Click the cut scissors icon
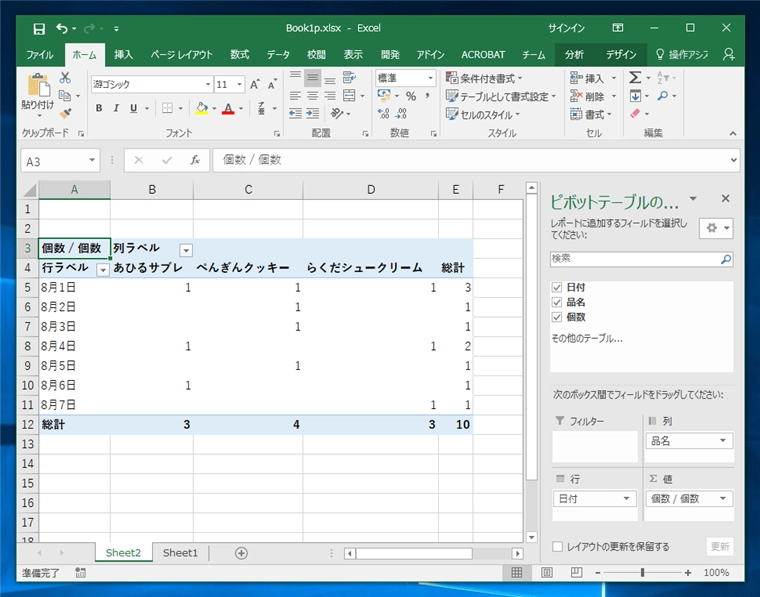The image size is (760, 597). point(65,78)
